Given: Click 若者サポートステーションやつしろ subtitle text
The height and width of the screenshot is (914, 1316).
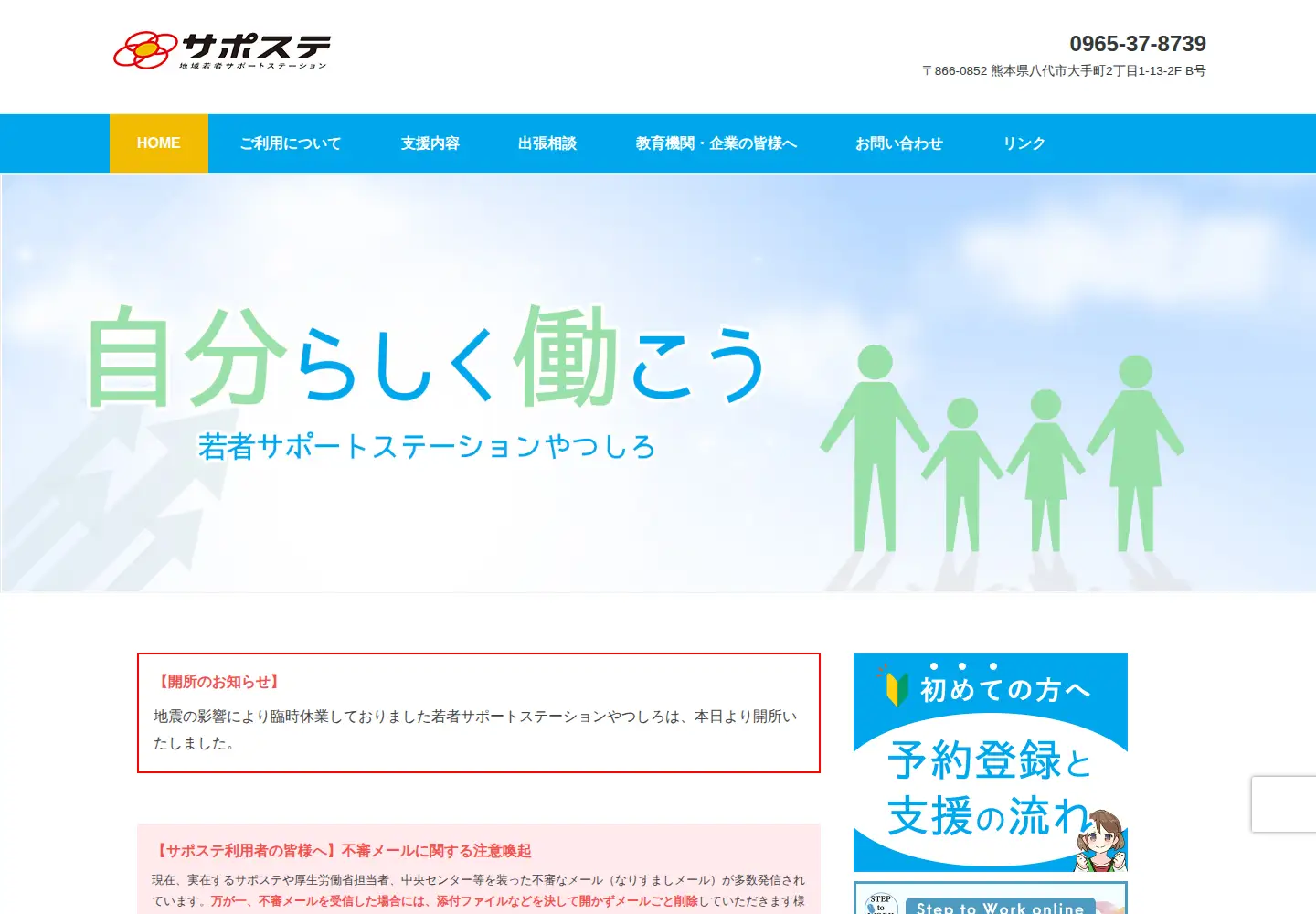Looking at the screenshot, I should pyautogui.click(x=427, y=447).
